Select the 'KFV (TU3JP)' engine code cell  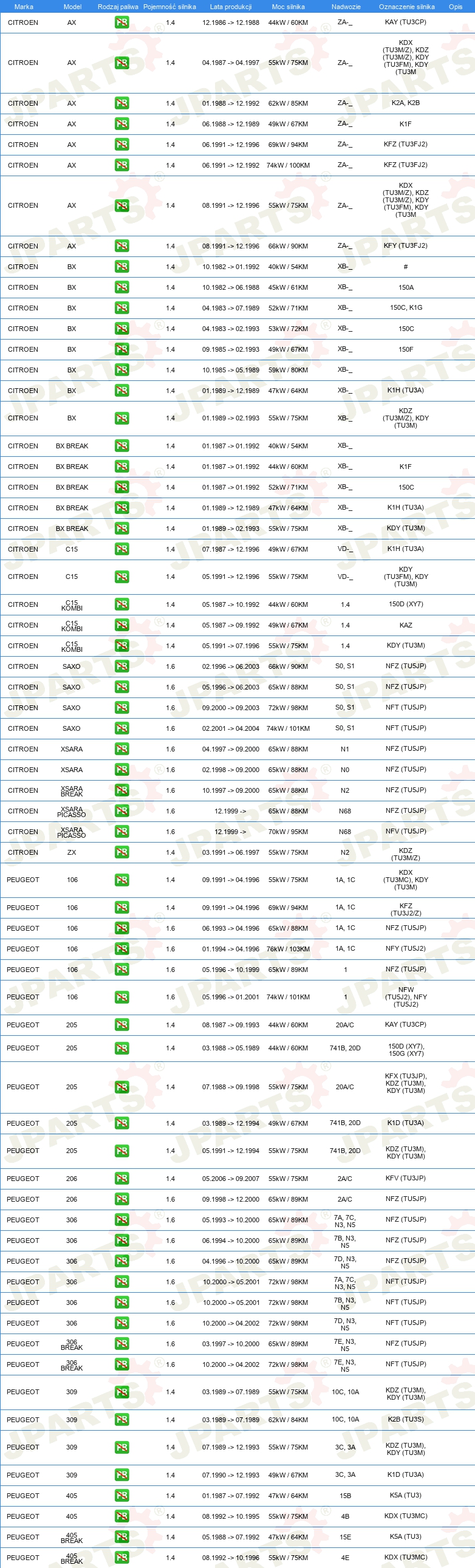(x=406, y=1179)
